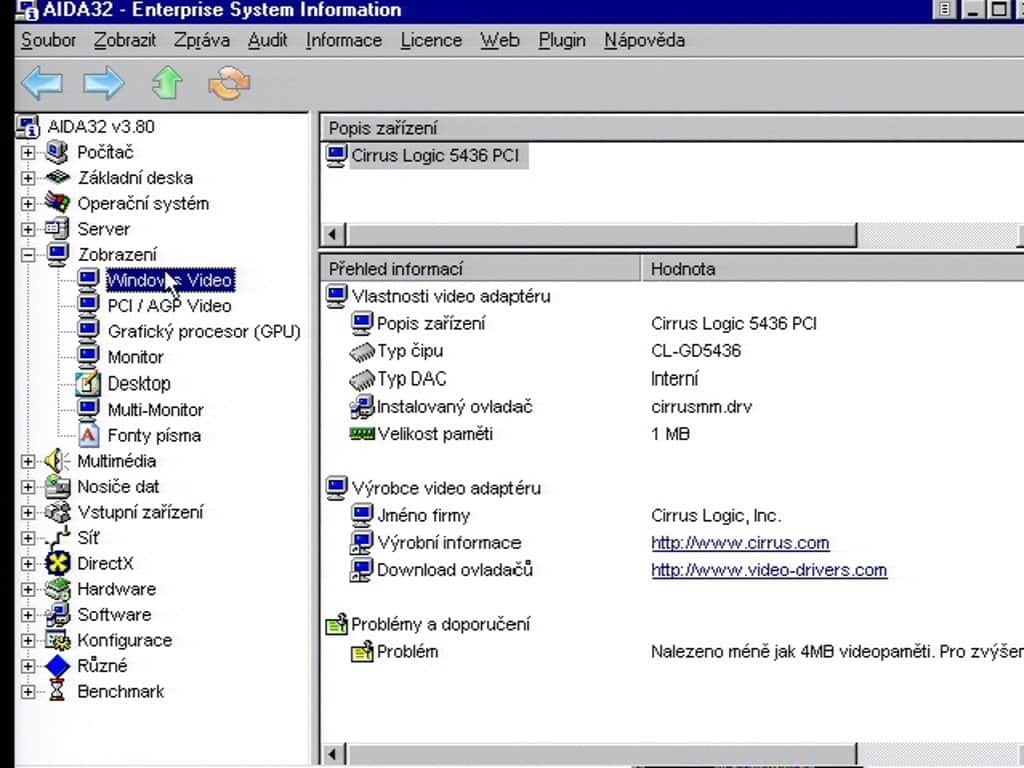The image size is (1024, 768).
Task: Expand the Operační systém tree node
Action: click(27, 203)
